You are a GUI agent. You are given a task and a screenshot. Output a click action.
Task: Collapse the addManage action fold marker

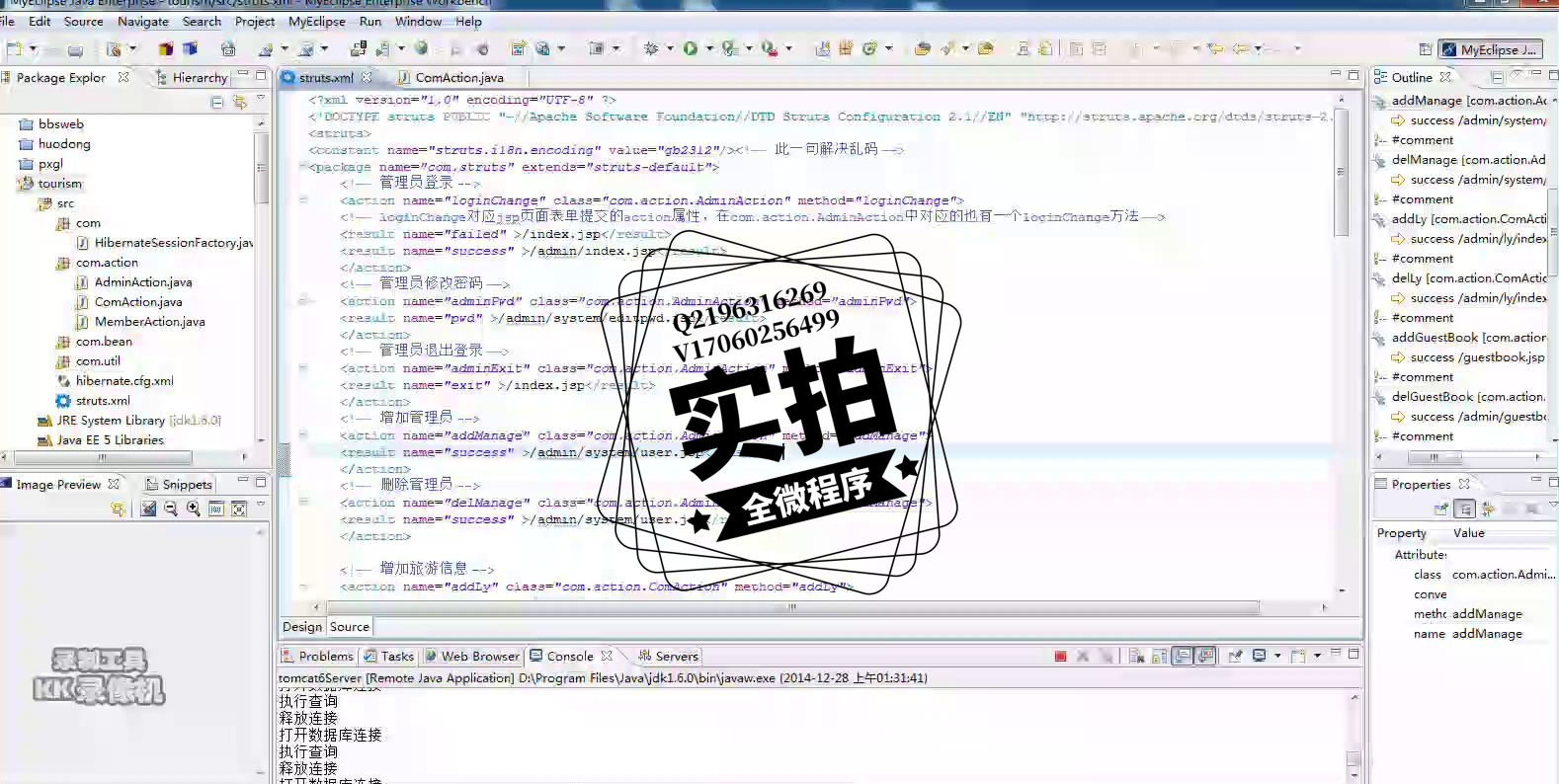coord(303,435)
